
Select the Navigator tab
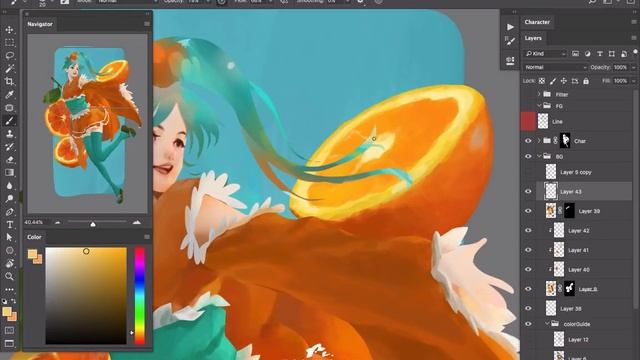click(40, 24)
